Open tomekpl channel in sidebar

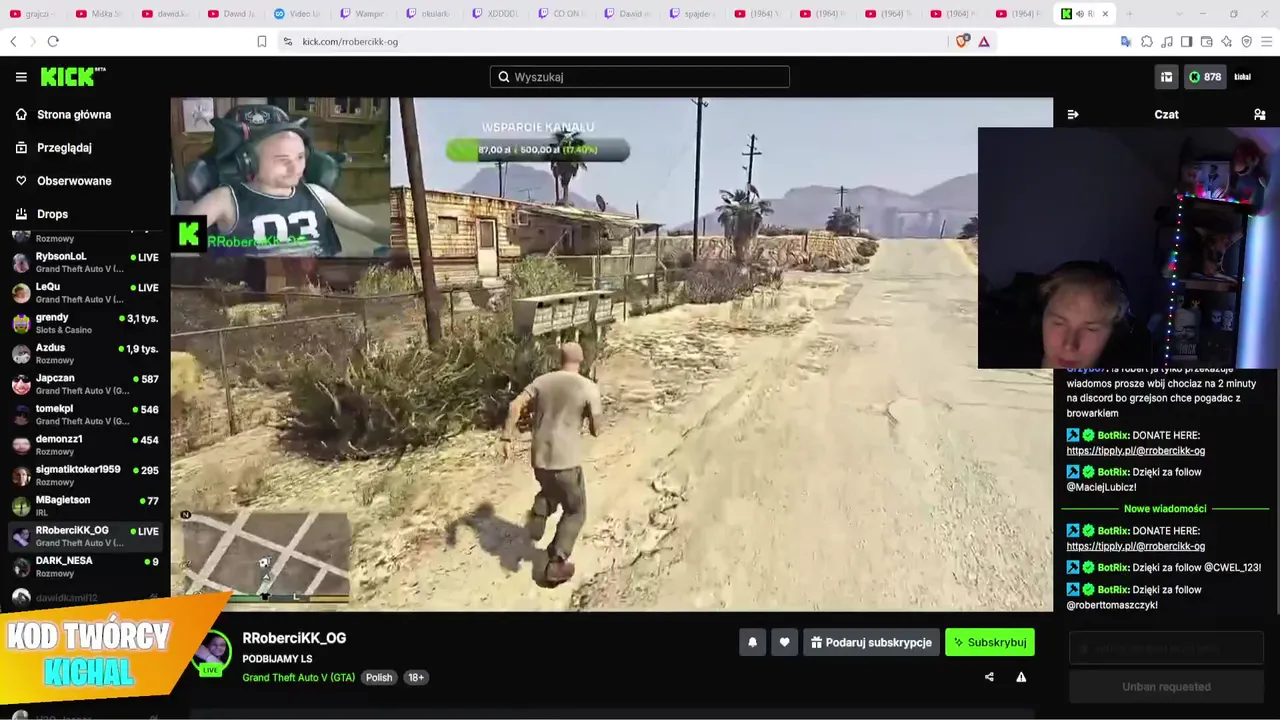85,414
